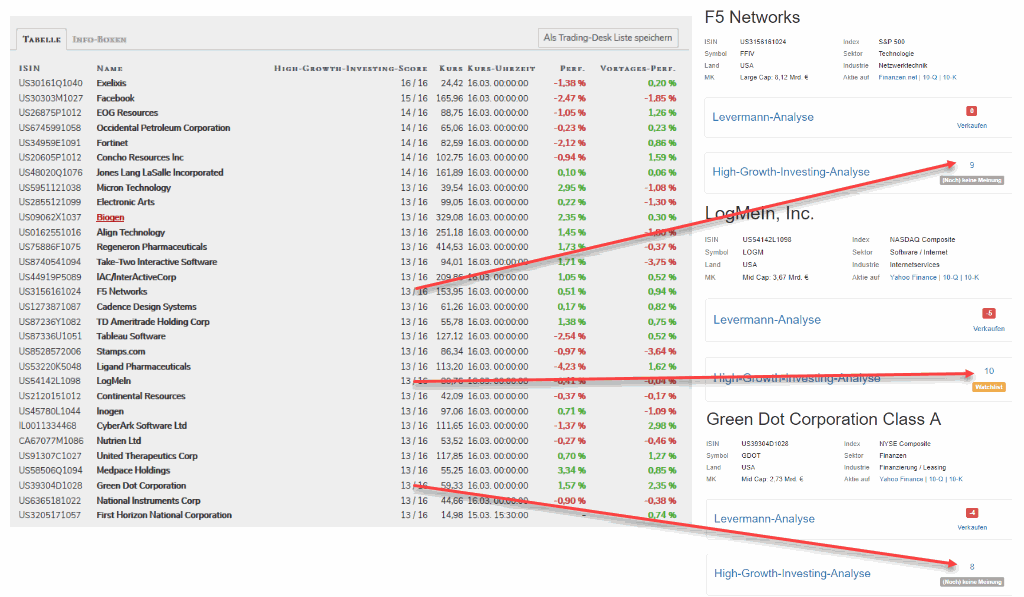Screen dimensions: 1024x597
Task: Open the Inogen stock entry
Action: 110,411
